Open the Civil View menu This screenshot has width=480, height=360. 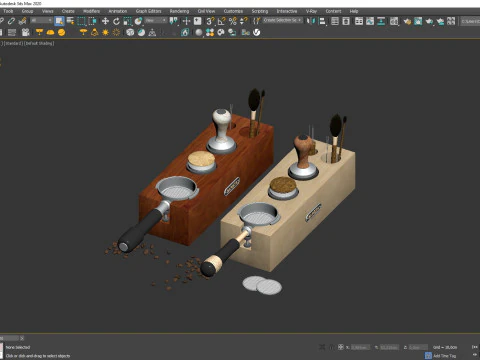coord(206,11)
